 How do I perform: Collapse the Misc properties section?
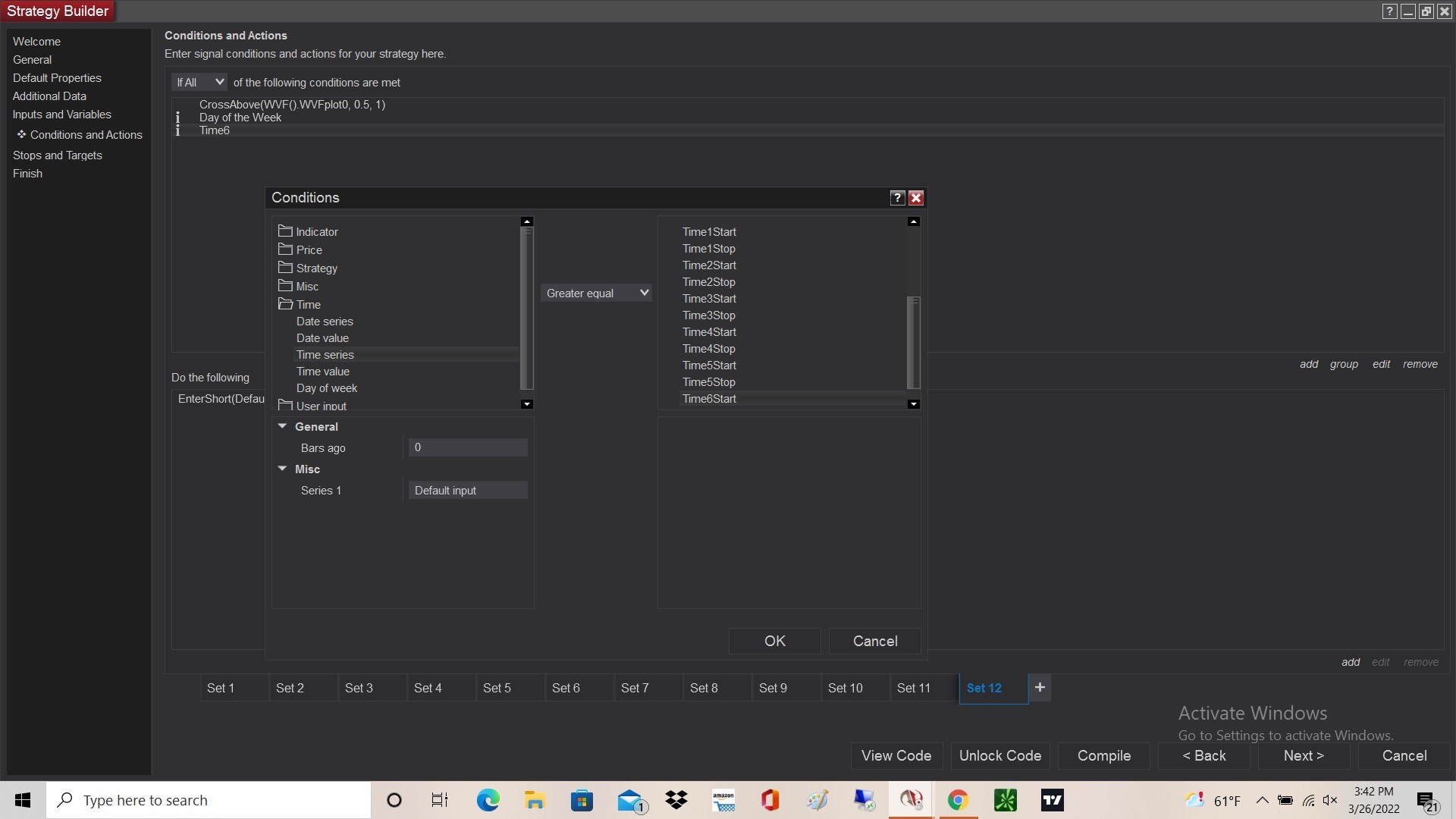point(282,469)
